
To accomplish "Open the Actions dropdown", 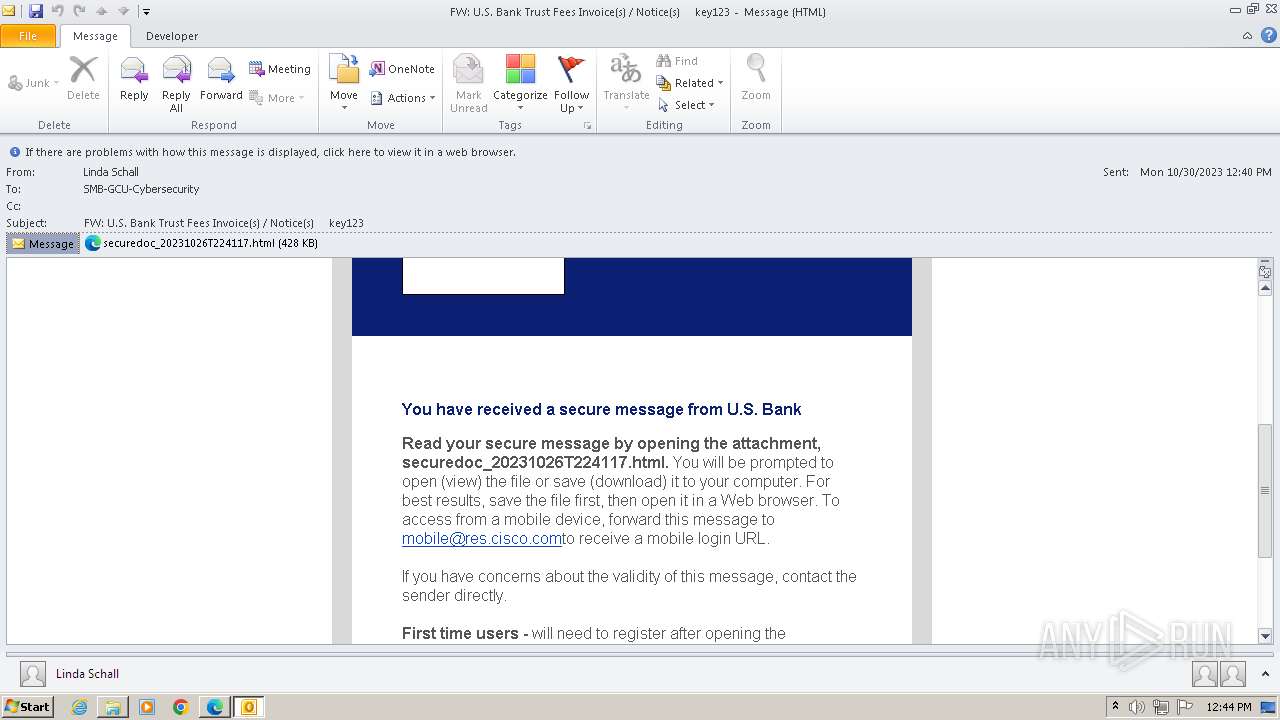I will click(402, 98).
